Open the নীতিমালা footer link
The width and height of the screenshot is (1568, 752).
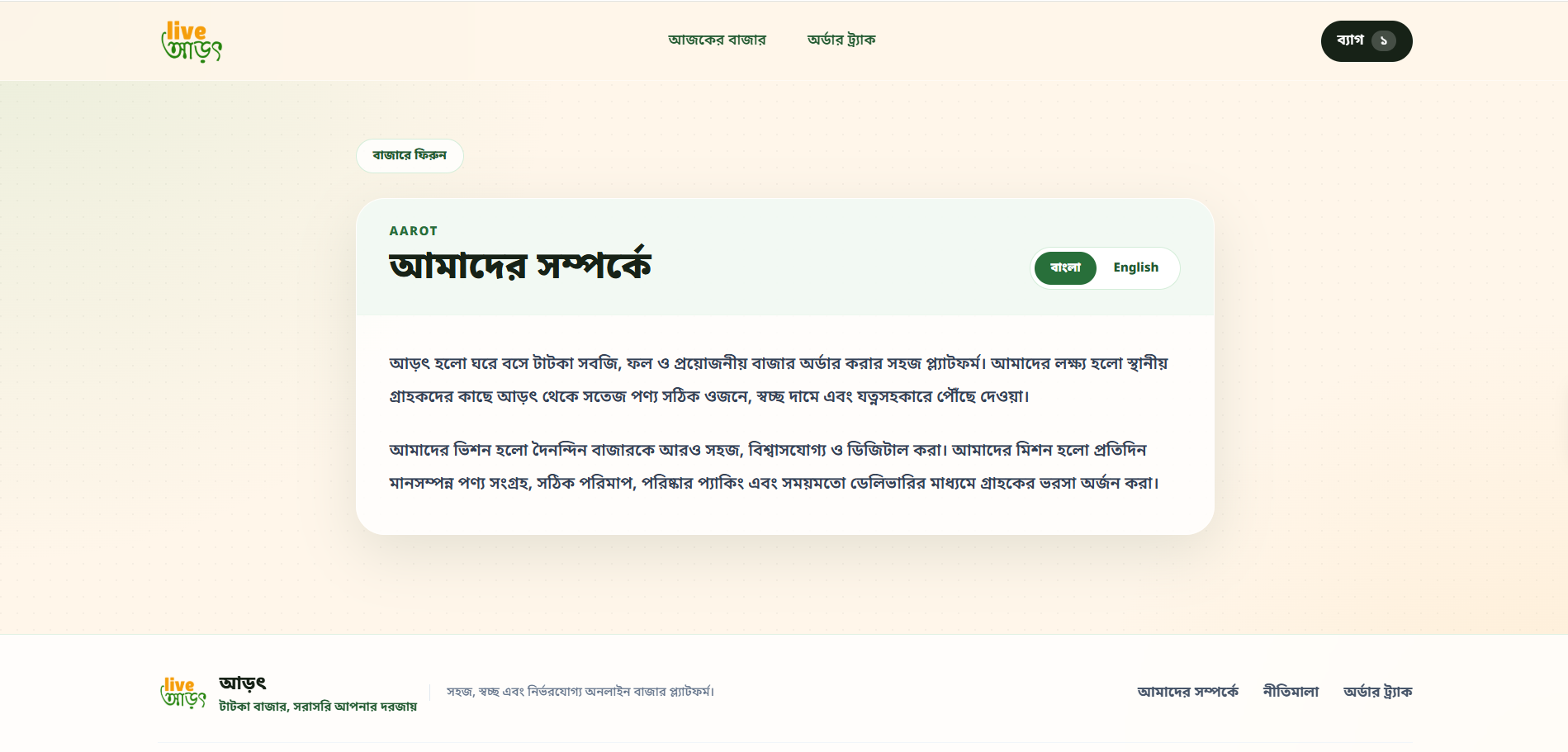coord(1291,692)
